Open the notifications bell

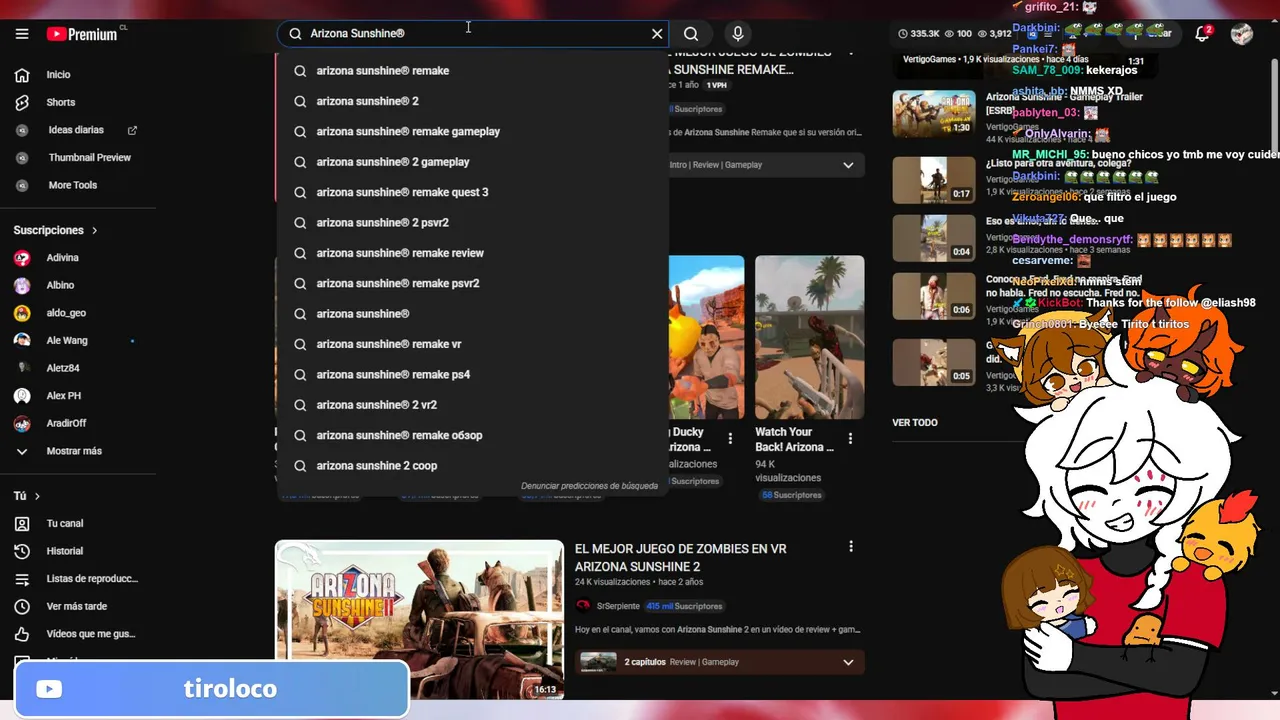click(1203, 33)
